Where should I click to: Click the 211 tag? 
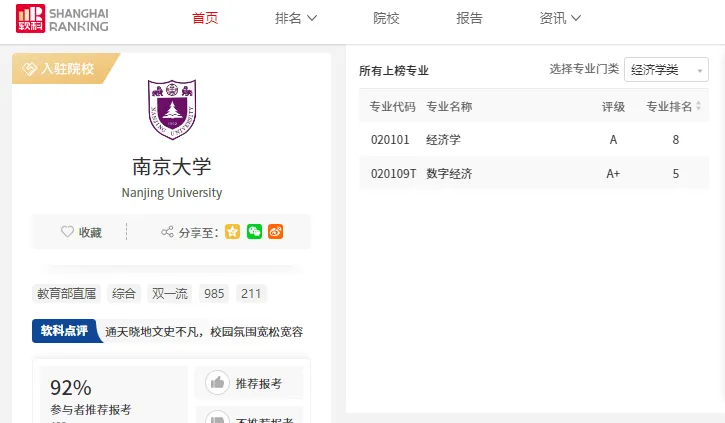[x=251, y=294]
